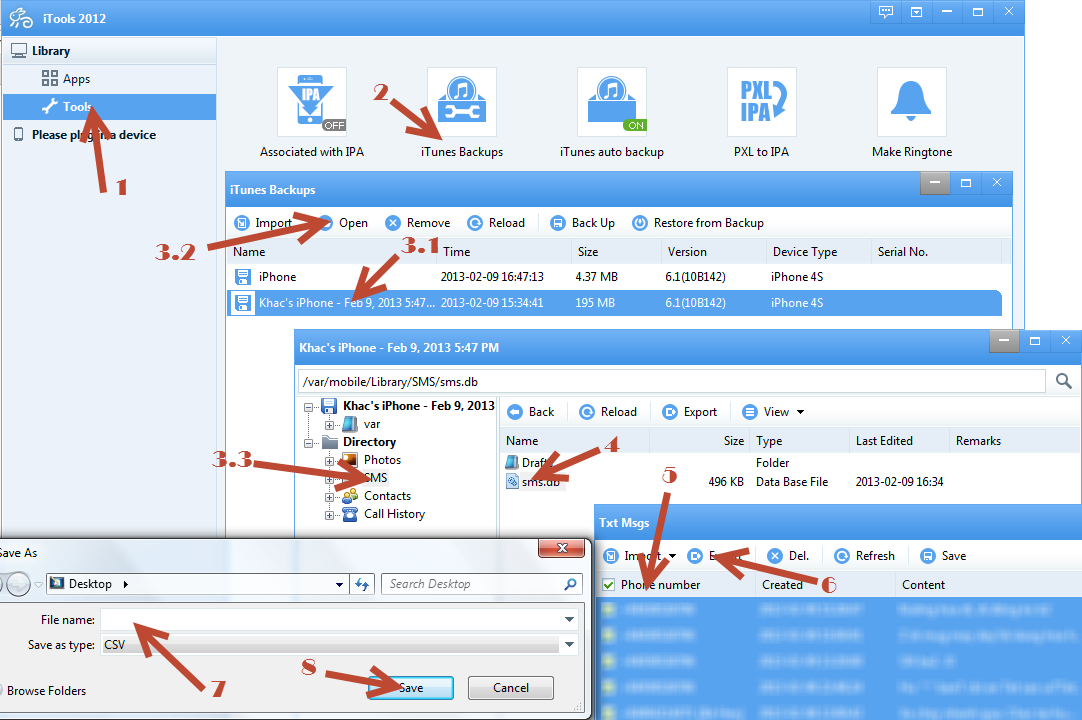This screenshot has height=720, width=1082.
Task: Click Reload in iTunes Backups toolbar
Action: pyautogui.click(x=496, y=223)
